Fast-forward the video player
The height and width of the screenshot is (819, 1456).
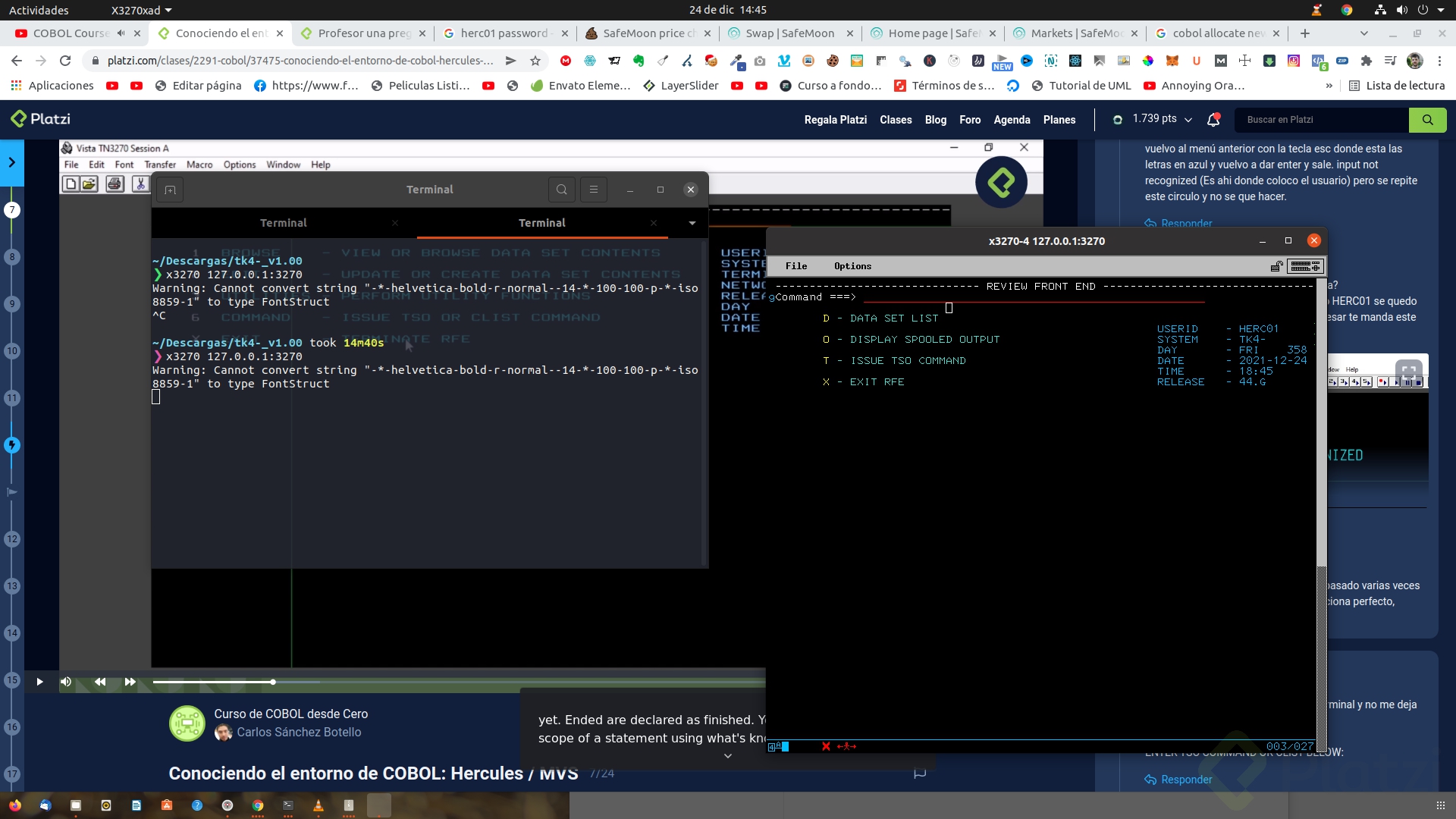(x=130, y=682)
